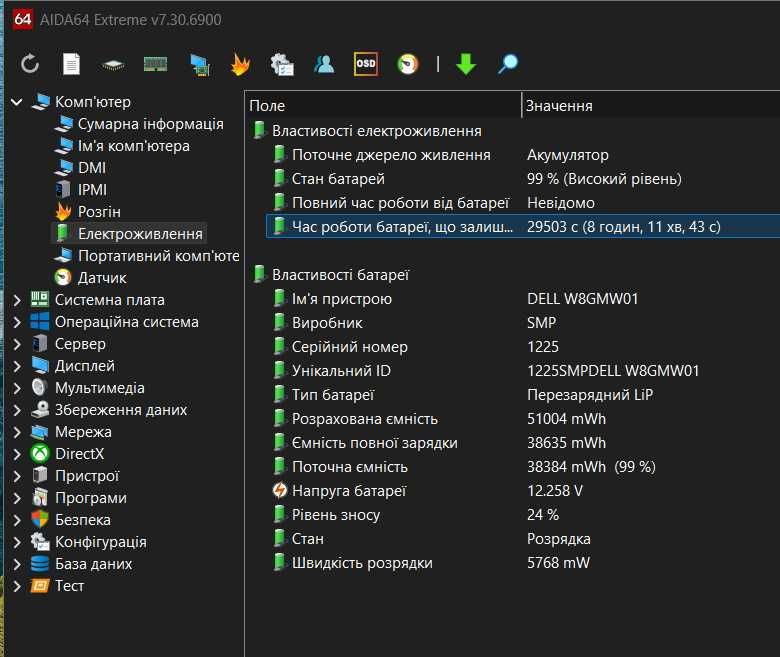780x657 pixels.
Task: Open the sensor gauge toolbar icon
Action: [408, 64]
